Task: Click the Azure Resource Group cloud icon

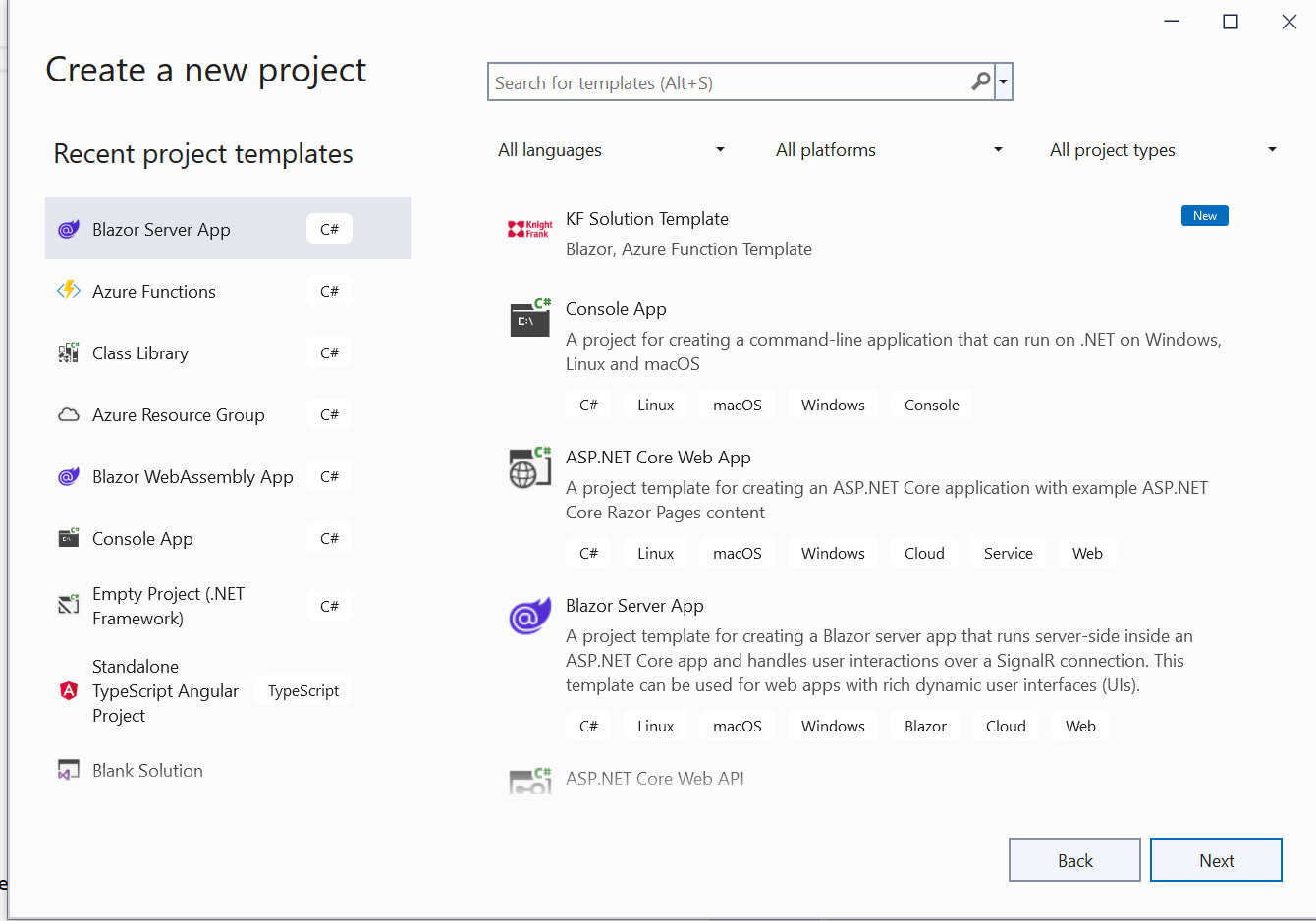Action: click(69, 414)
